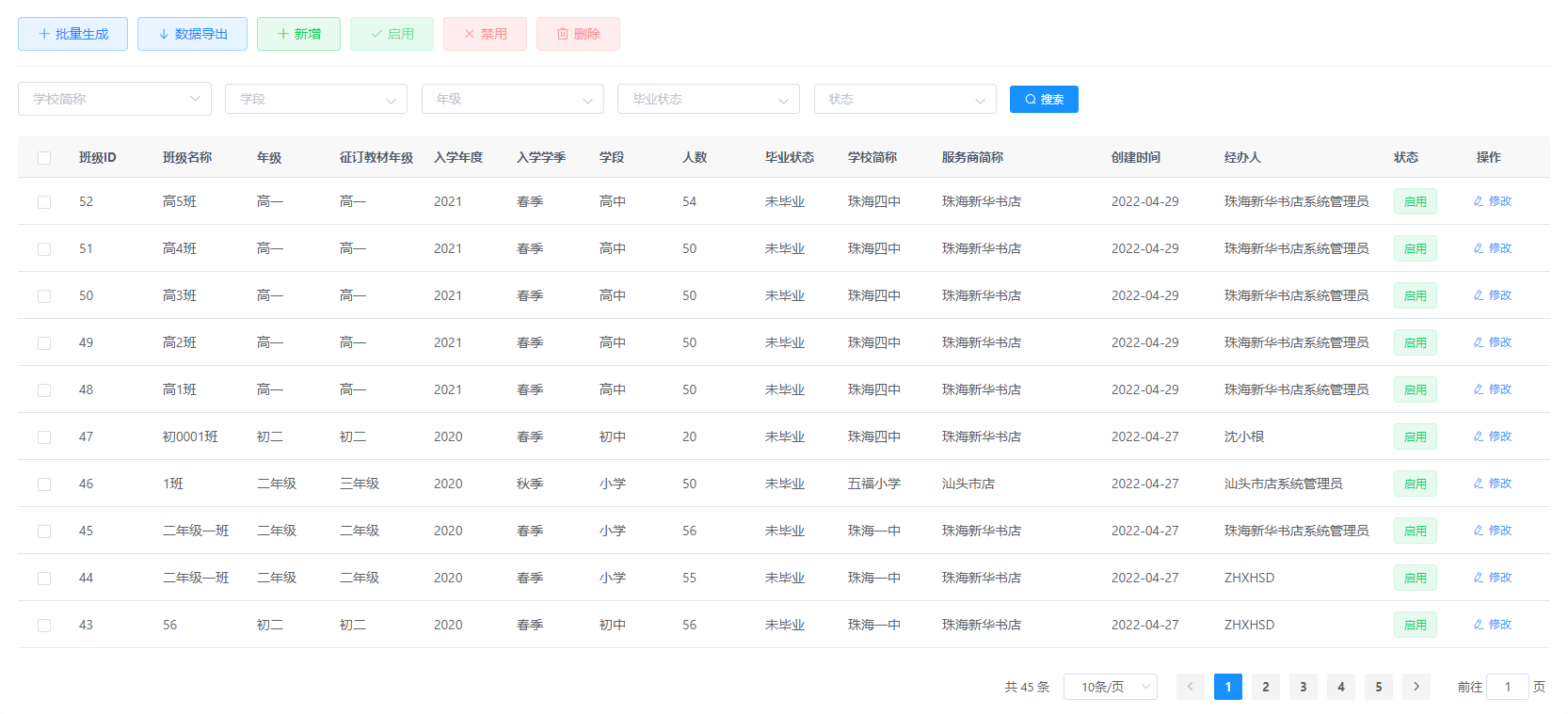Go to page 5 in pagination
Screen dimensions: 1568x714
tap(1379, 687)
